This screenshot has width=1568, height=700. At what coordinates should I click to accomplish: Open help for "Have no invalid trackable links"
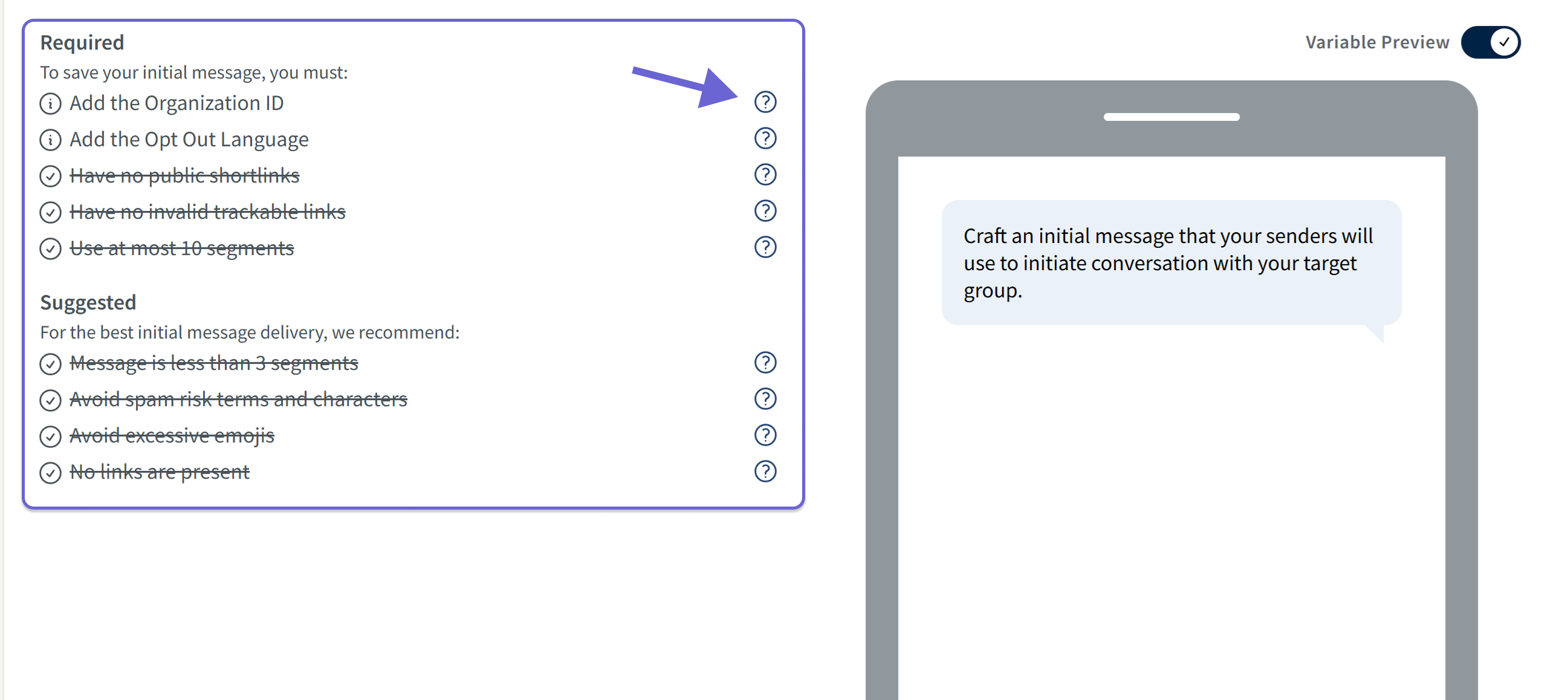point(766,210)
